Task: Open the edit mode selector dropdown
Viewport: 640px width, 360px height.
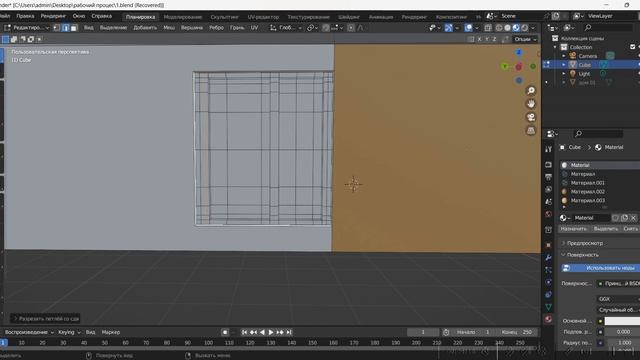Action: (27, 28)
